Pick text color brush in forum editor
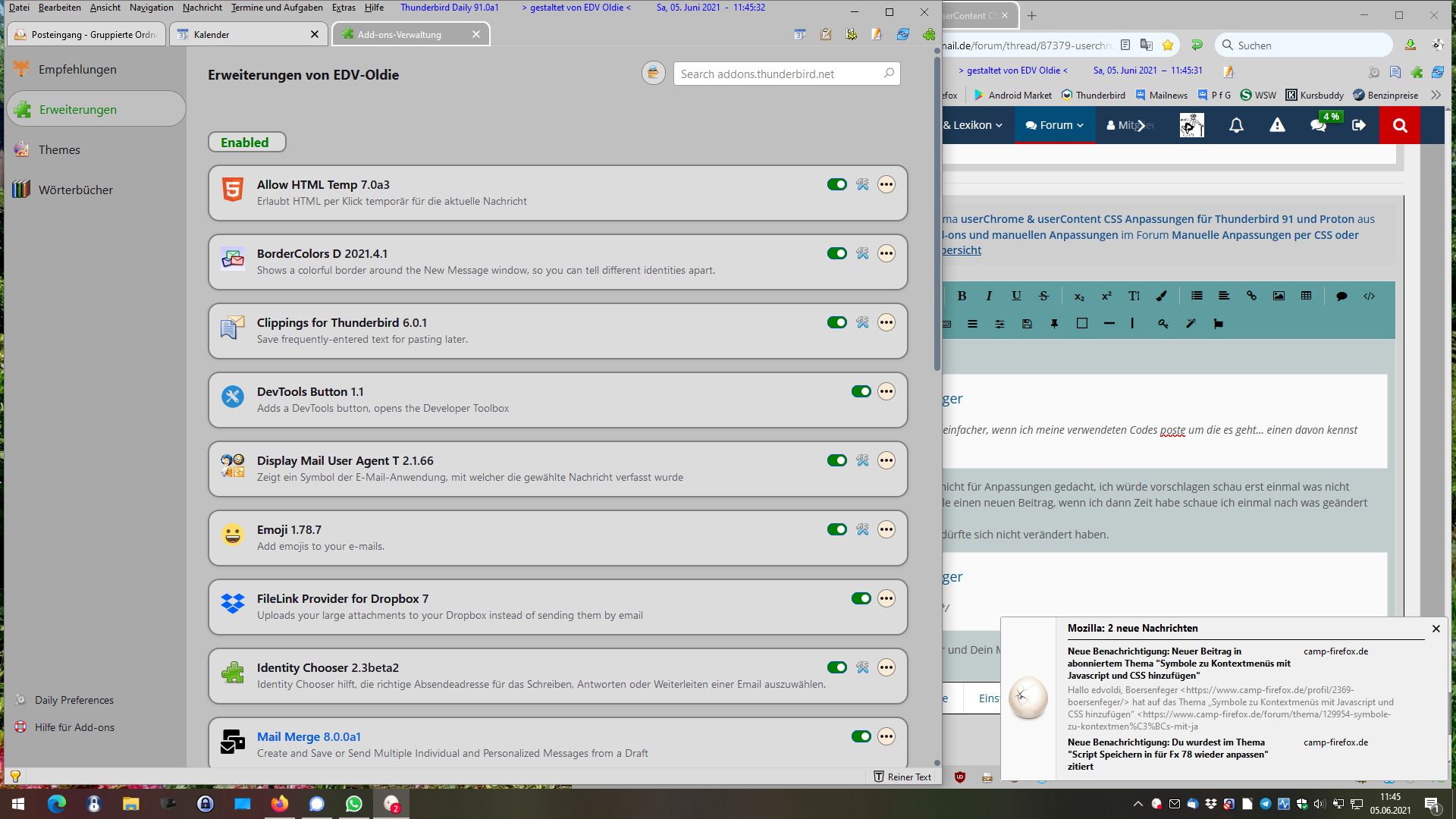The image size is (1456, 819). tap(1161, 296)
